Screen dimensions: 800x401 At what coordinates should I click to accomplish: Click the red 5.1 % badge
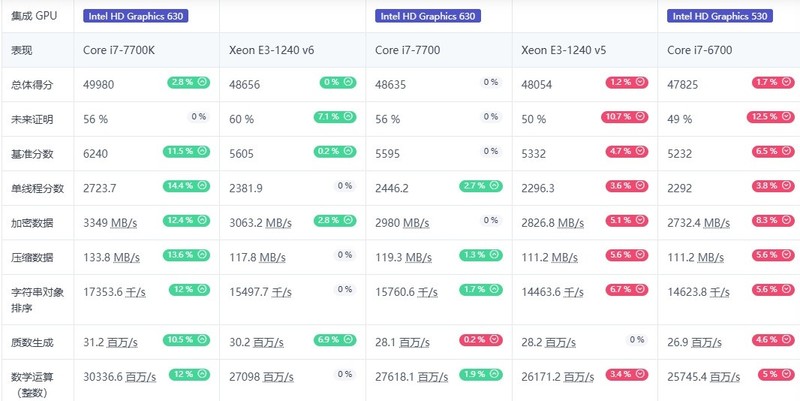[x=627, y=220]
